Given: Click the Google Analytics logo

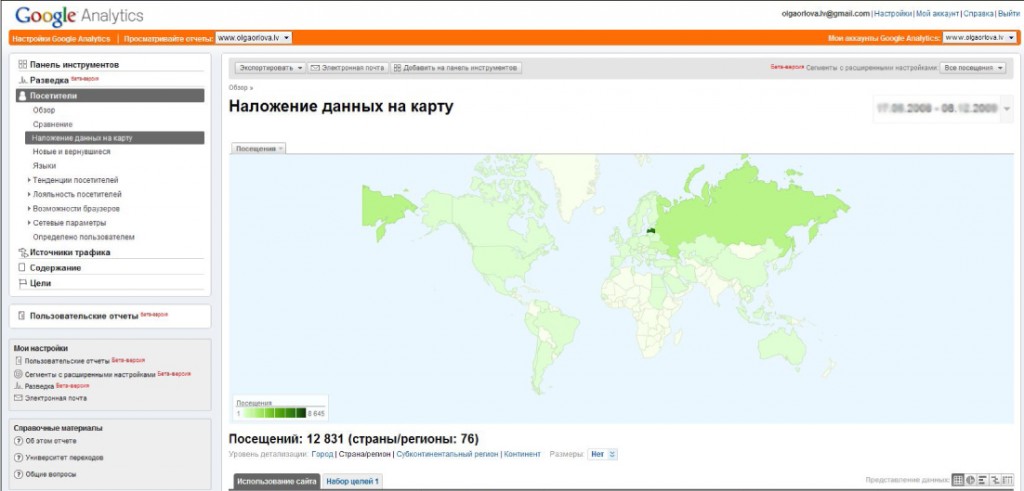Looking at the screenshot, I should coord(79,15).
